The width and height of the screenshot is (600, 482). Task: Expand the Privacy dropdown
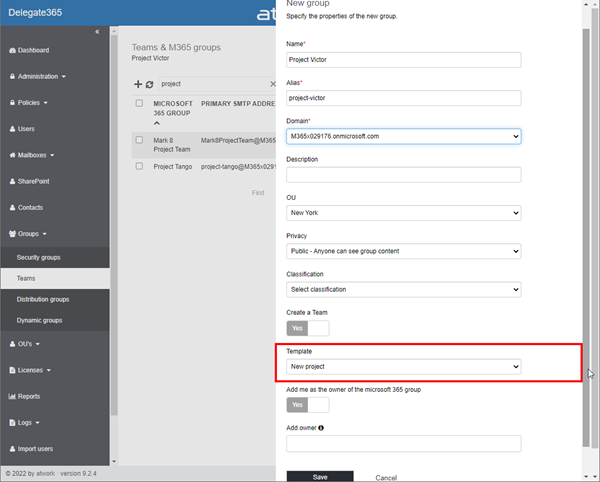tap(403, 251)
